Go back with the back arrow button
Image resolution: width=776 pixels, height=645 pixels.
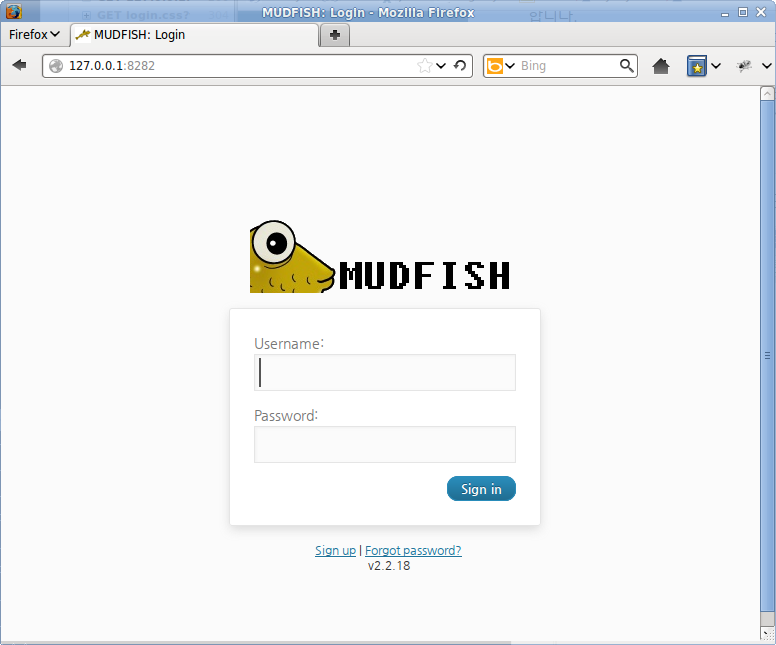(19, 65)
